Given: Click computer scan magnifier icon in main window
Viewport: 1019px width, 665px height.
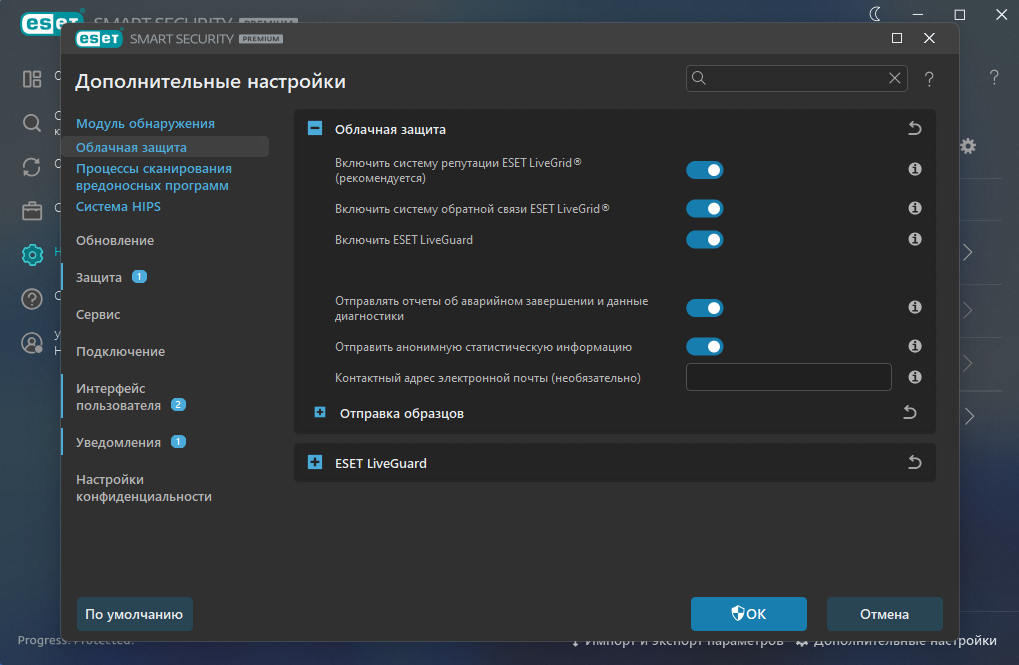Looking at the screenshot, I should click(32, 123).
